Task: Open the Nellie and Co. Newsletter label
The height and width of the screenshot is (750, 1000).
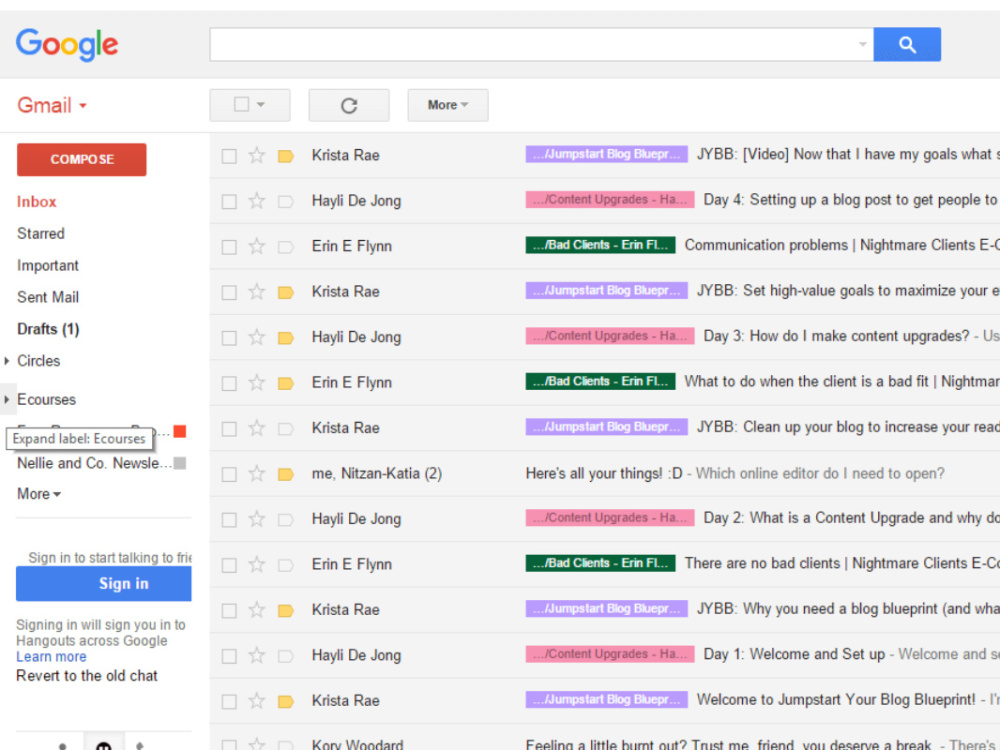Action: point(94,463)
